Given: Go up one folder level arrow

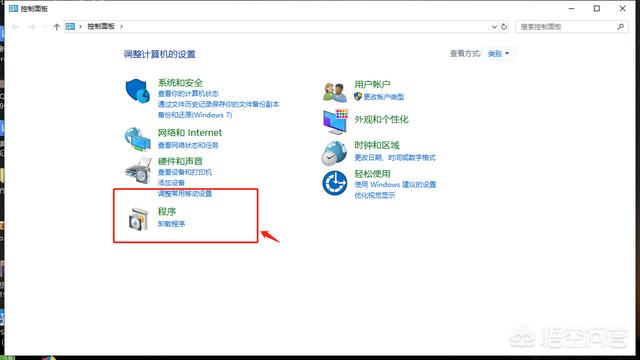Looking at the screenshot, I should tap(56, 27).
